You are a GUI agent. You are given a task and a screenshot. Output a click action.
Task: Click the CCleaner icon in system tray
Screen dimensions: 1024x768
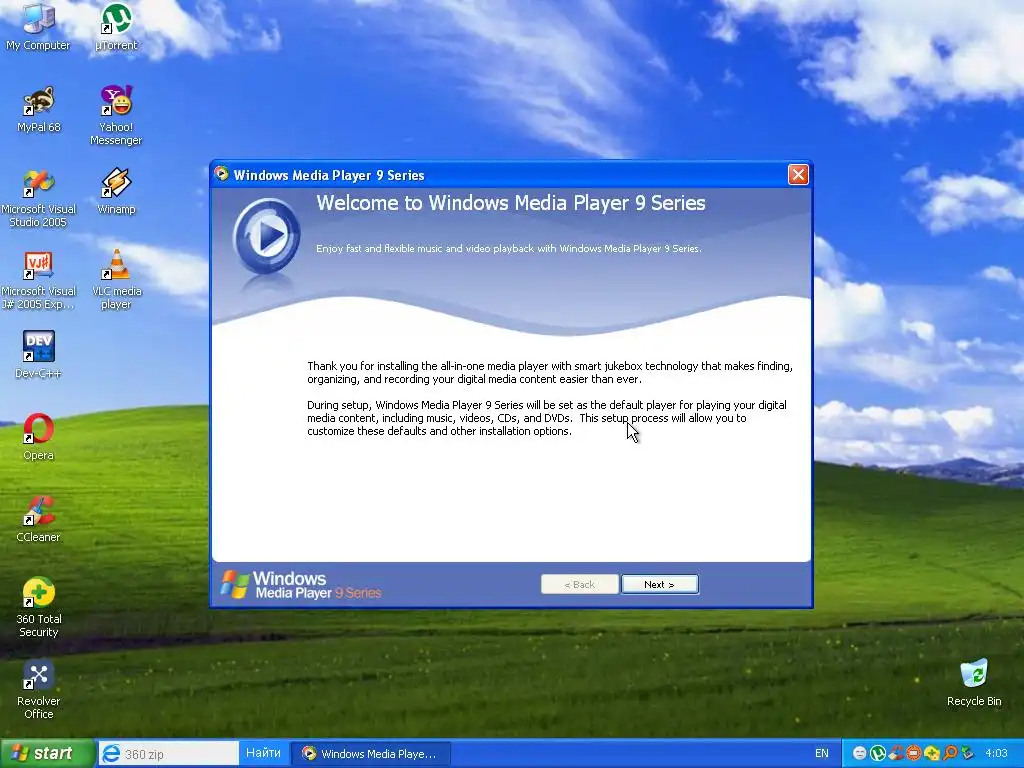point(896,753)
